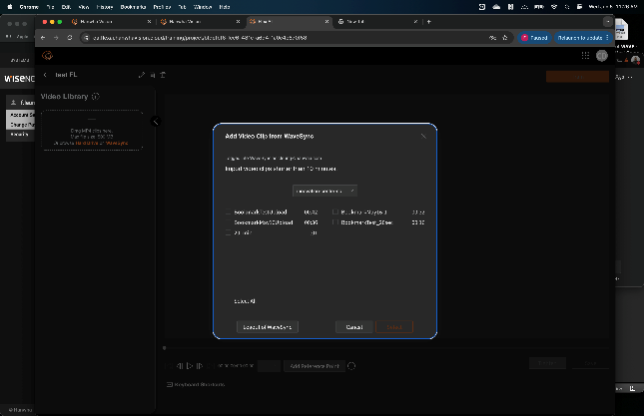Check the second clip in left column
This screenshot has width=644, height=416.
229,223
